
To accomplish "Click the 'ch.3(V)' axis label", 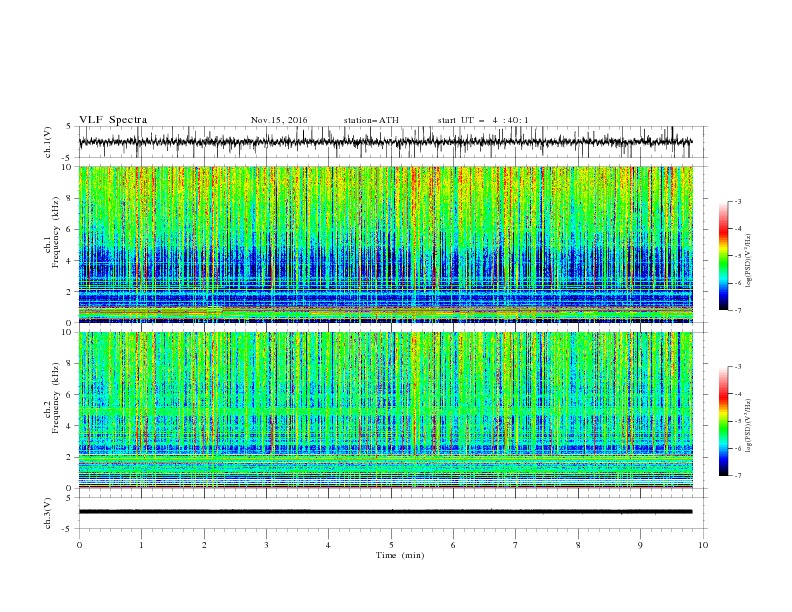I will point(48,513).
